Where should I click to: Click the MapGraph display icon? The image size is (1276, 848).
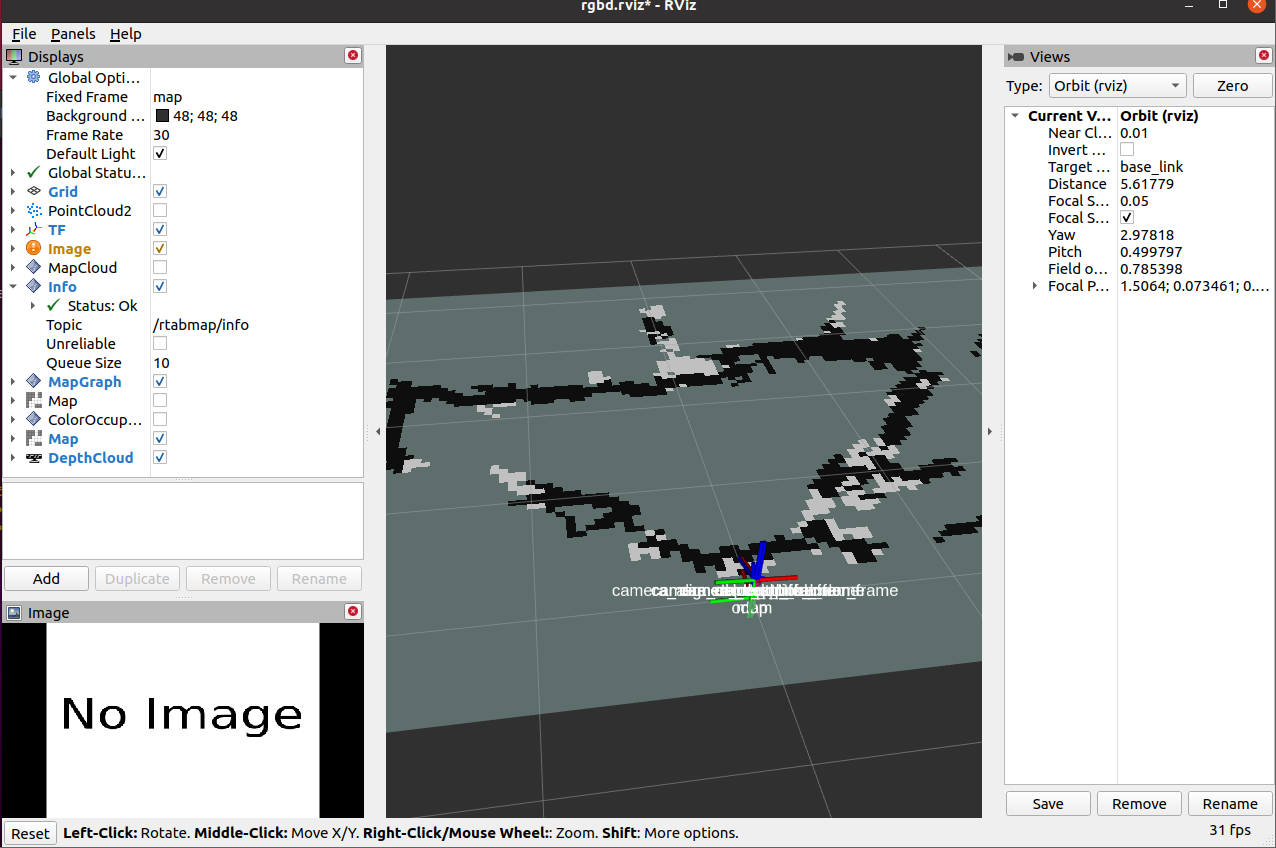pos(34,381)
